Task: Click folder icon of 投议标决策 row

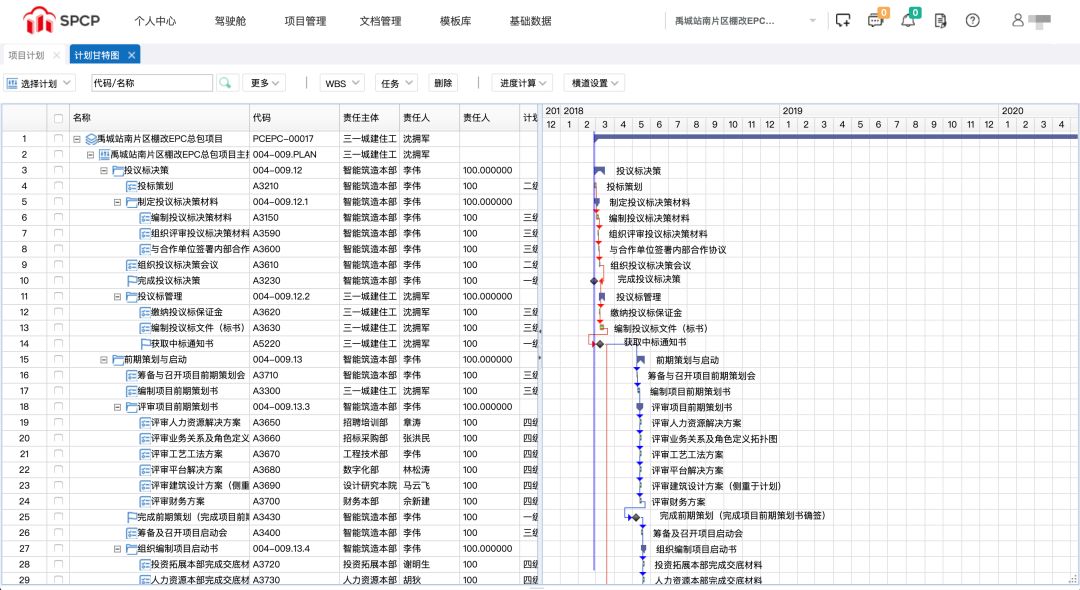Action: click(118, 171)
